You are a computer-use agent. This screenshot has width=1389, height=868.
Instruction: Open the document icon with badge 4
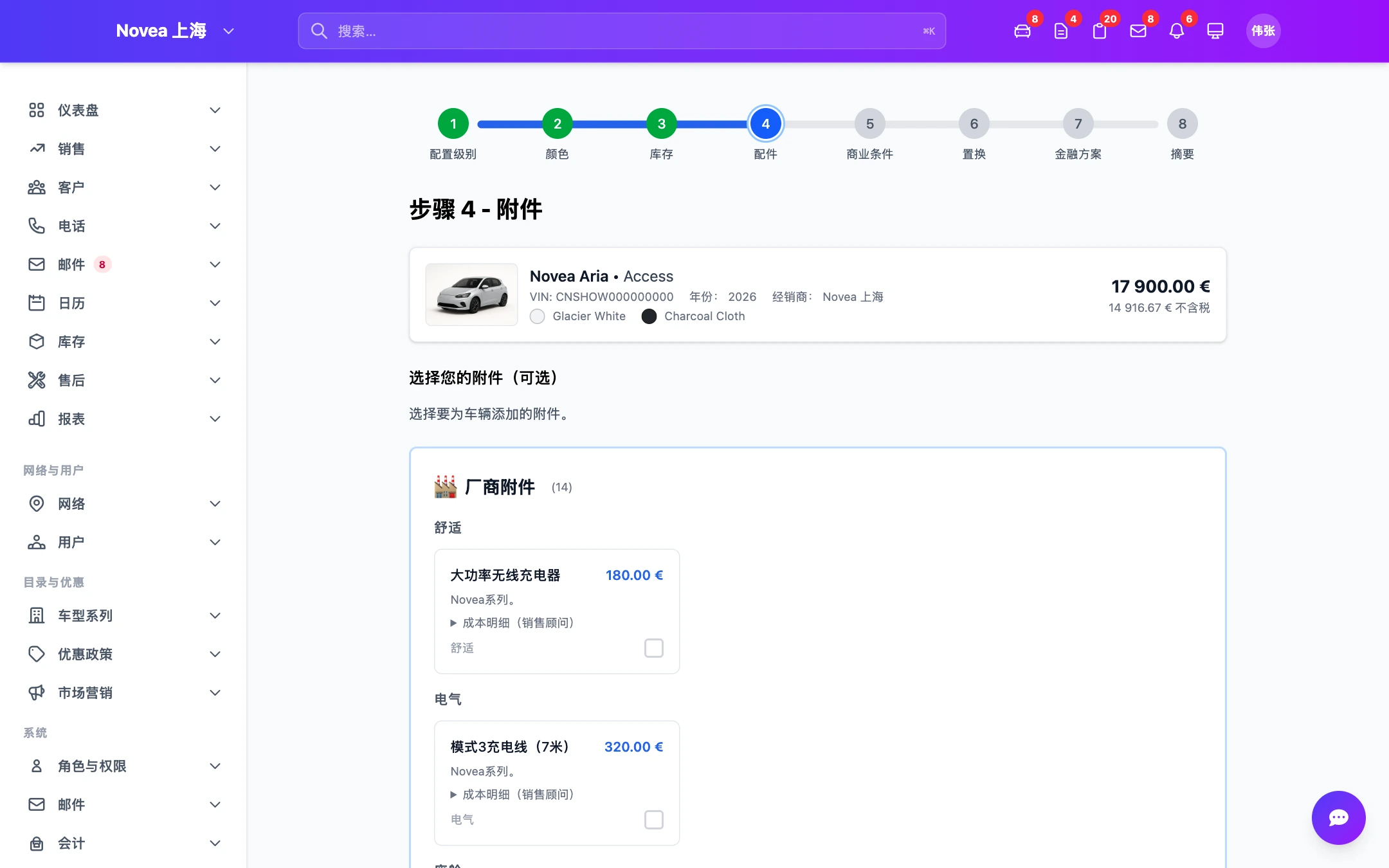pyautogui.click(x=1061, y=31)
